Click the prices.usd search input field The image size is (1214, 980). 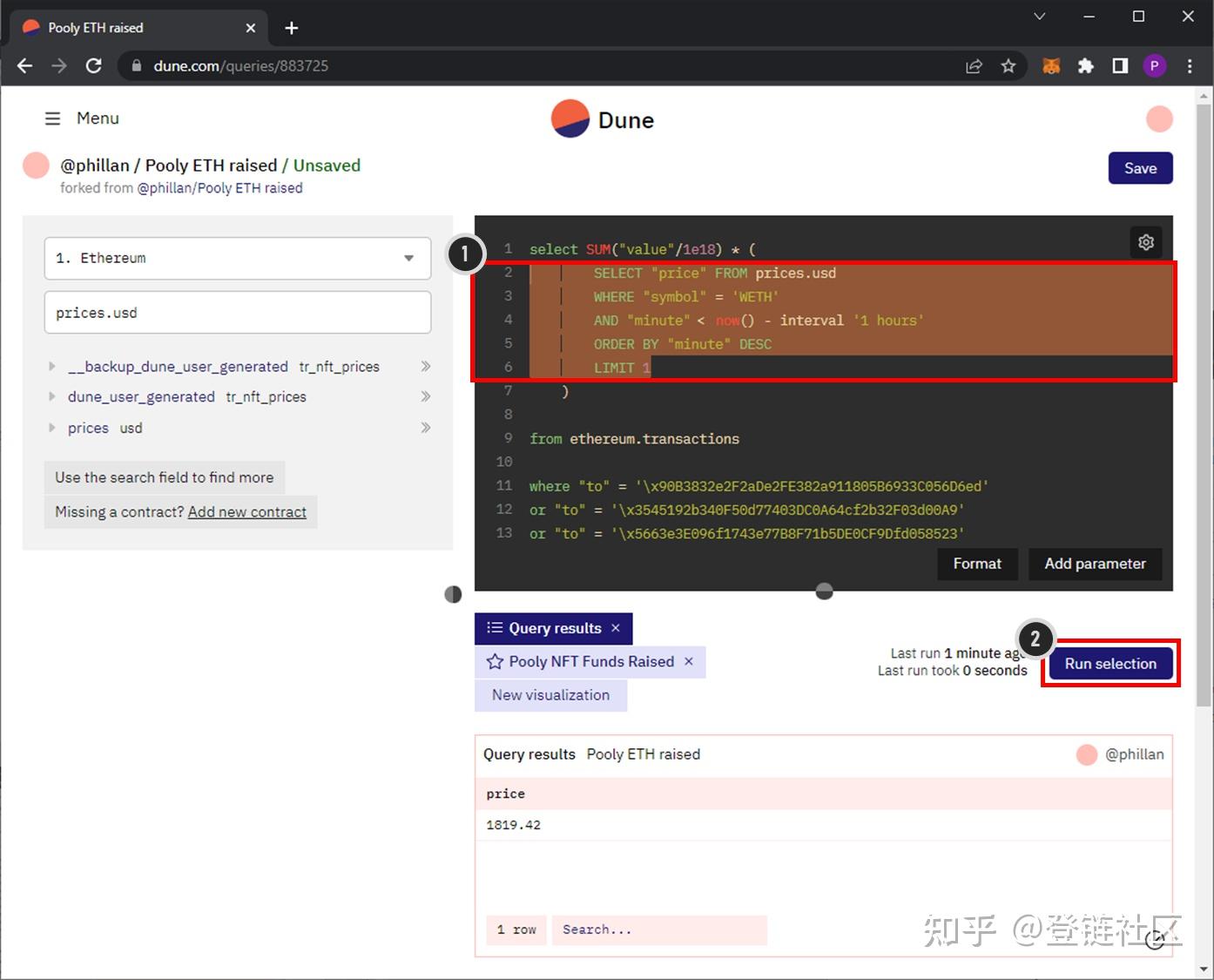click(x=237, y=312)
